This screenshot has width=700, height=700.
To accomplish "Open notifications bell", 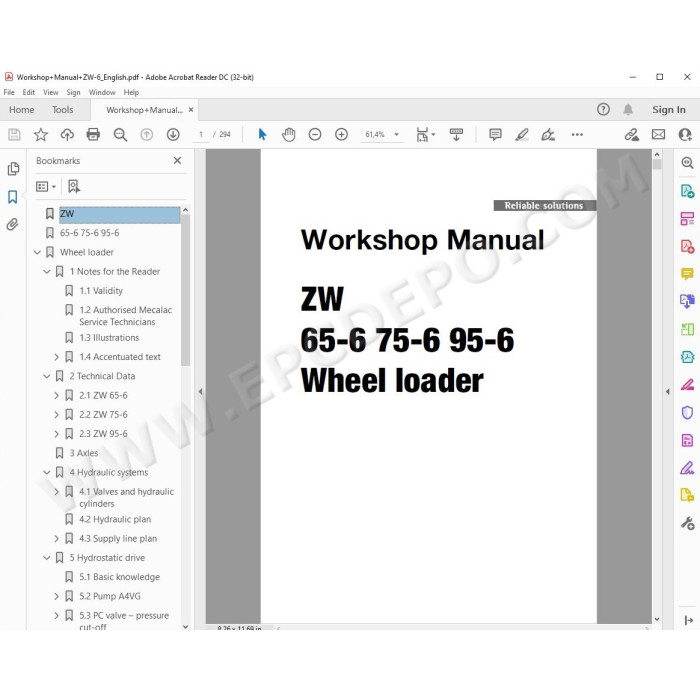I will [628, 109].
